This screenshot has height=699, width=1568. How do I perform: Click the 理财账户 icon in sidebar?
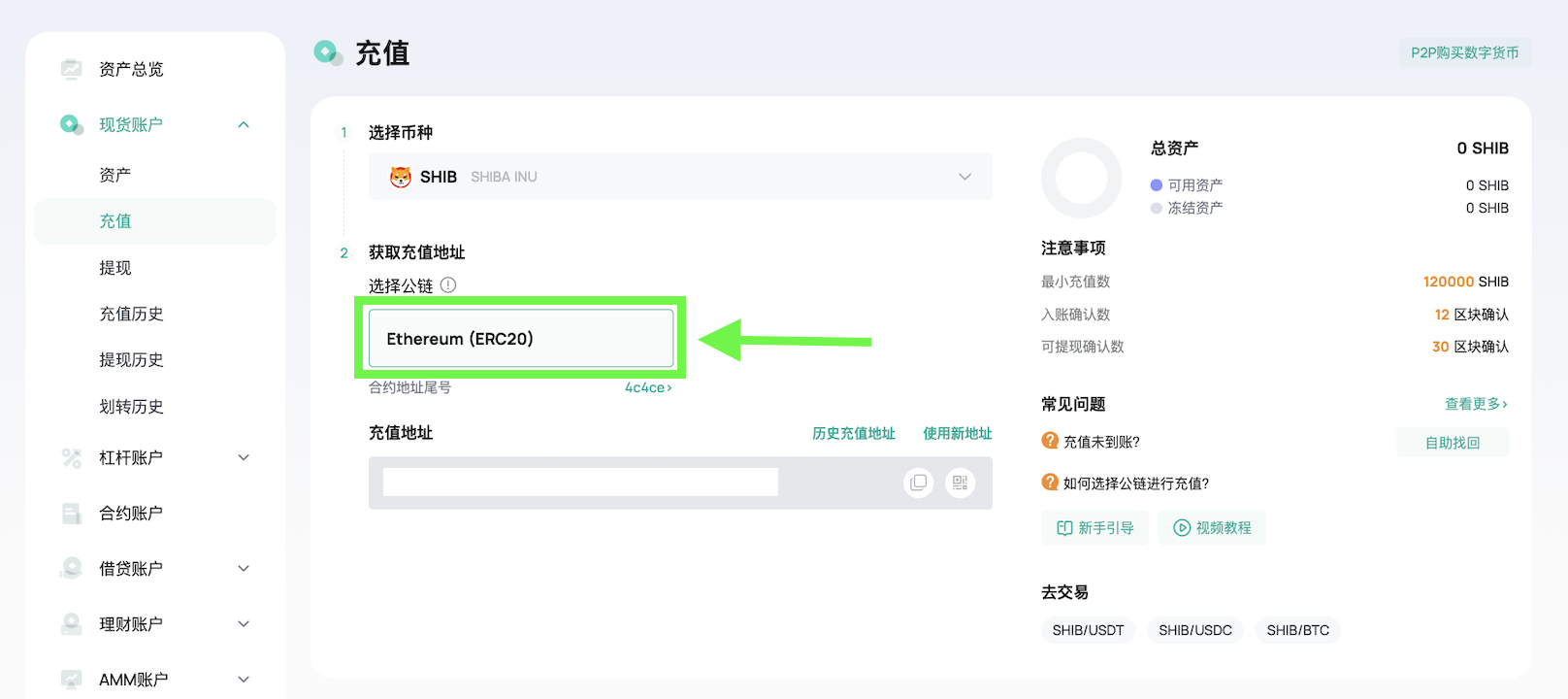pos(71,623)
